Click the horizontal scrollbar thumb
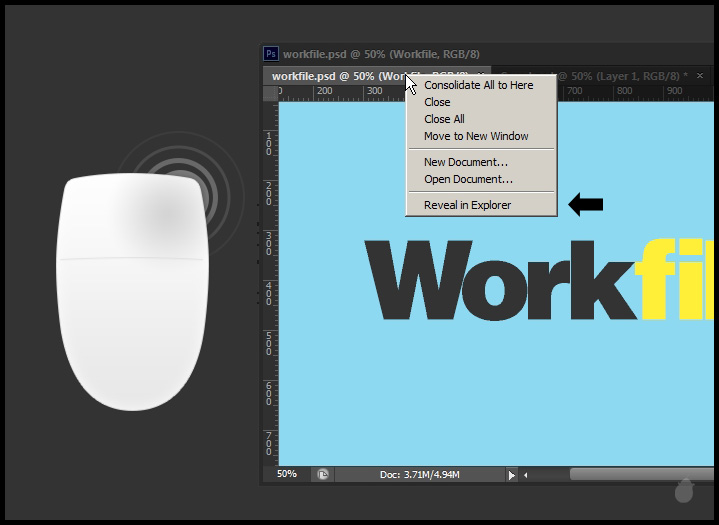Image resolution: width=719 pixels, height=525 pixels. [x=640, y=475]
